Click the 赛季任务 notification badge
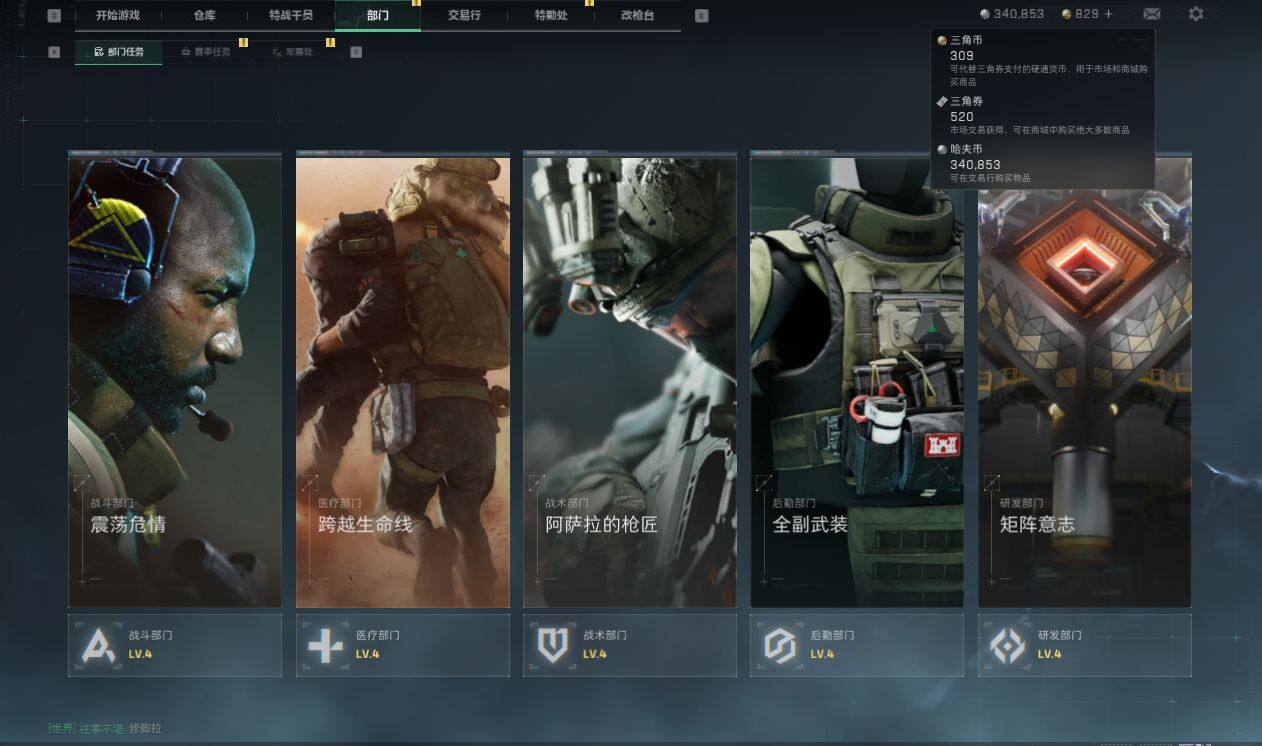 coord(243,42)
